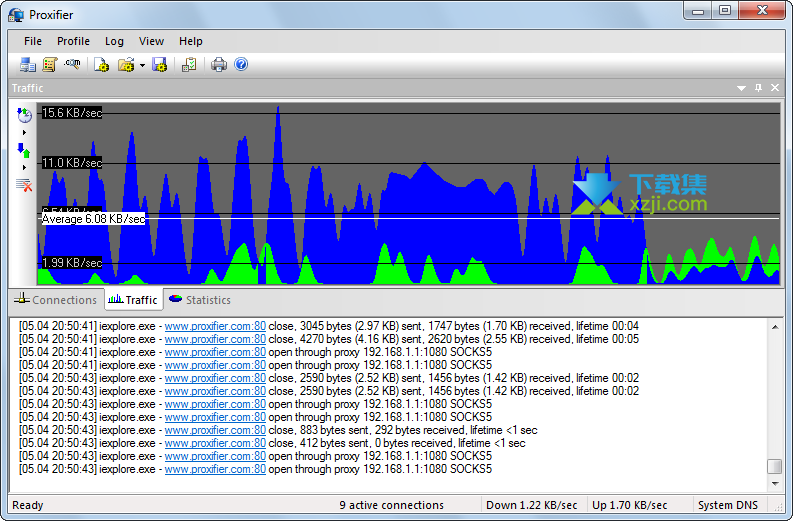Open the File menu
Image resolution: width=793 pixels, height=521 pixels.
[33, 41]
